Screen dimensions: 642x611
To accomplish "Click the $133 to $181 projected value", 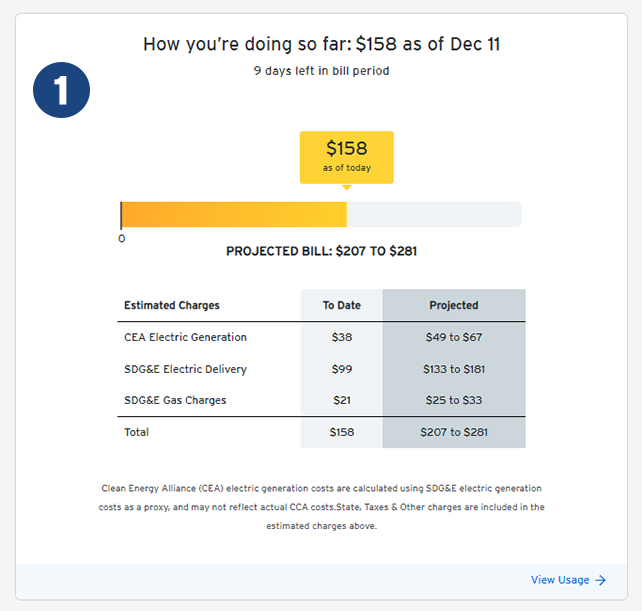I will click(x=453, y=369).
